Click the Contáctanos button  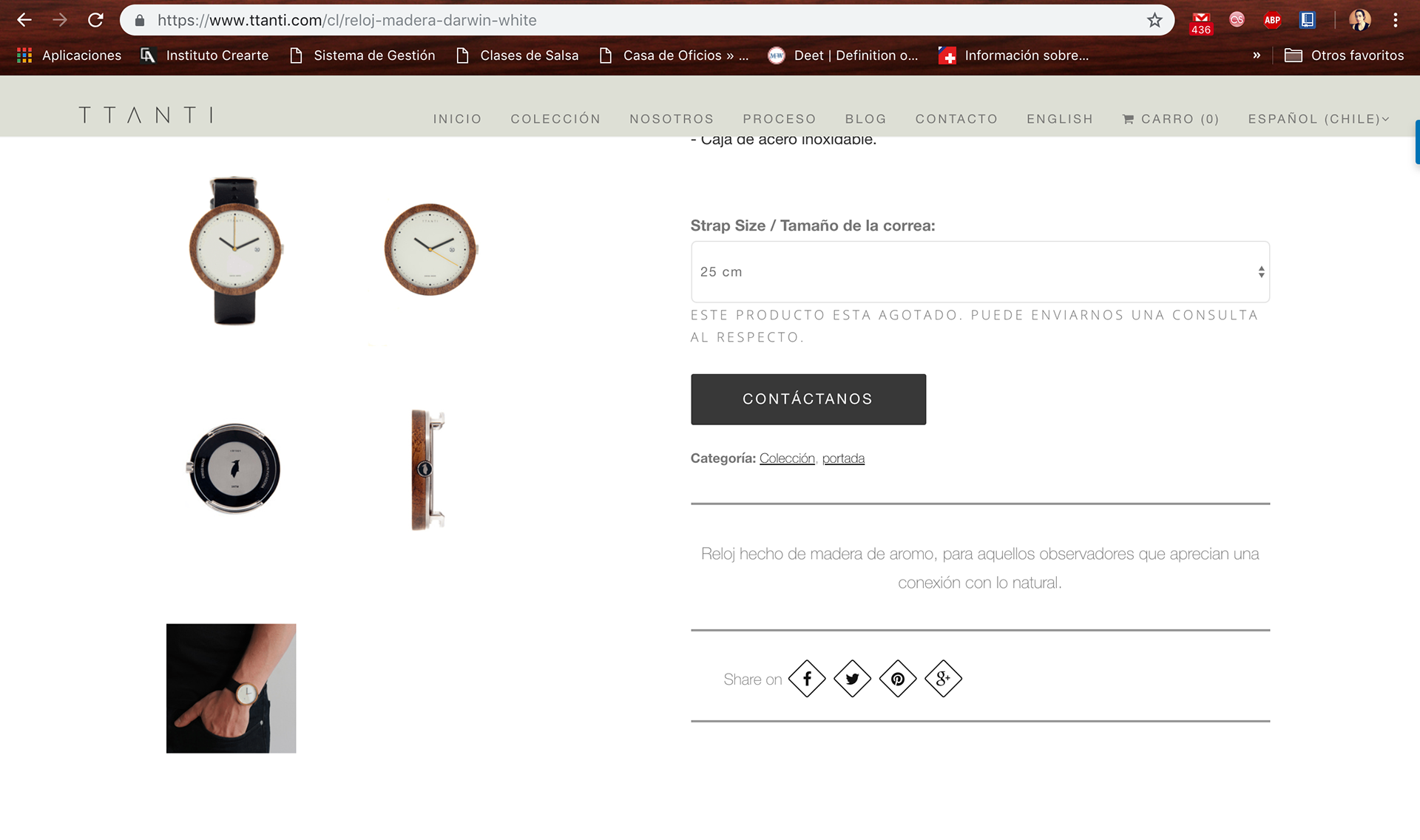(x=808, y=399)
